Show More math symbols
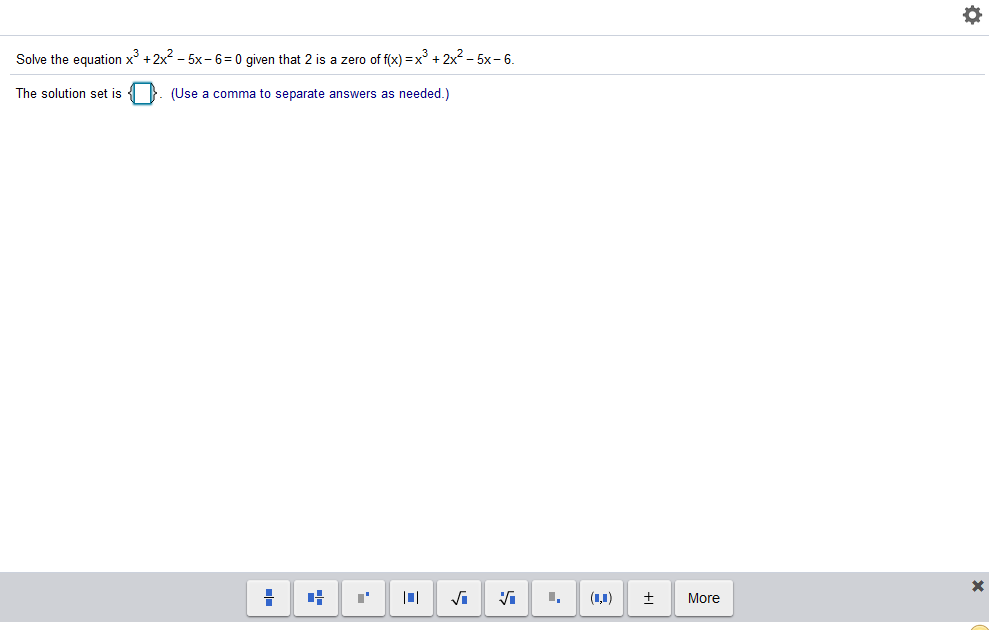 [703, 598]
